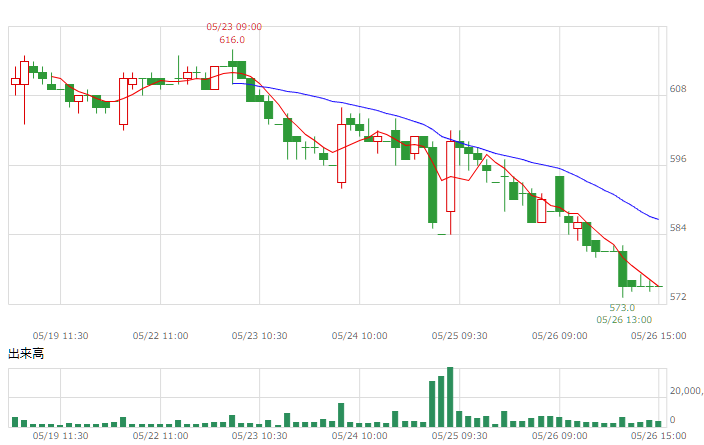This screenshot has height=445, width=704.
Task: Click price chart's 05/26 15:00 time label
Action: tap(659, 336)
